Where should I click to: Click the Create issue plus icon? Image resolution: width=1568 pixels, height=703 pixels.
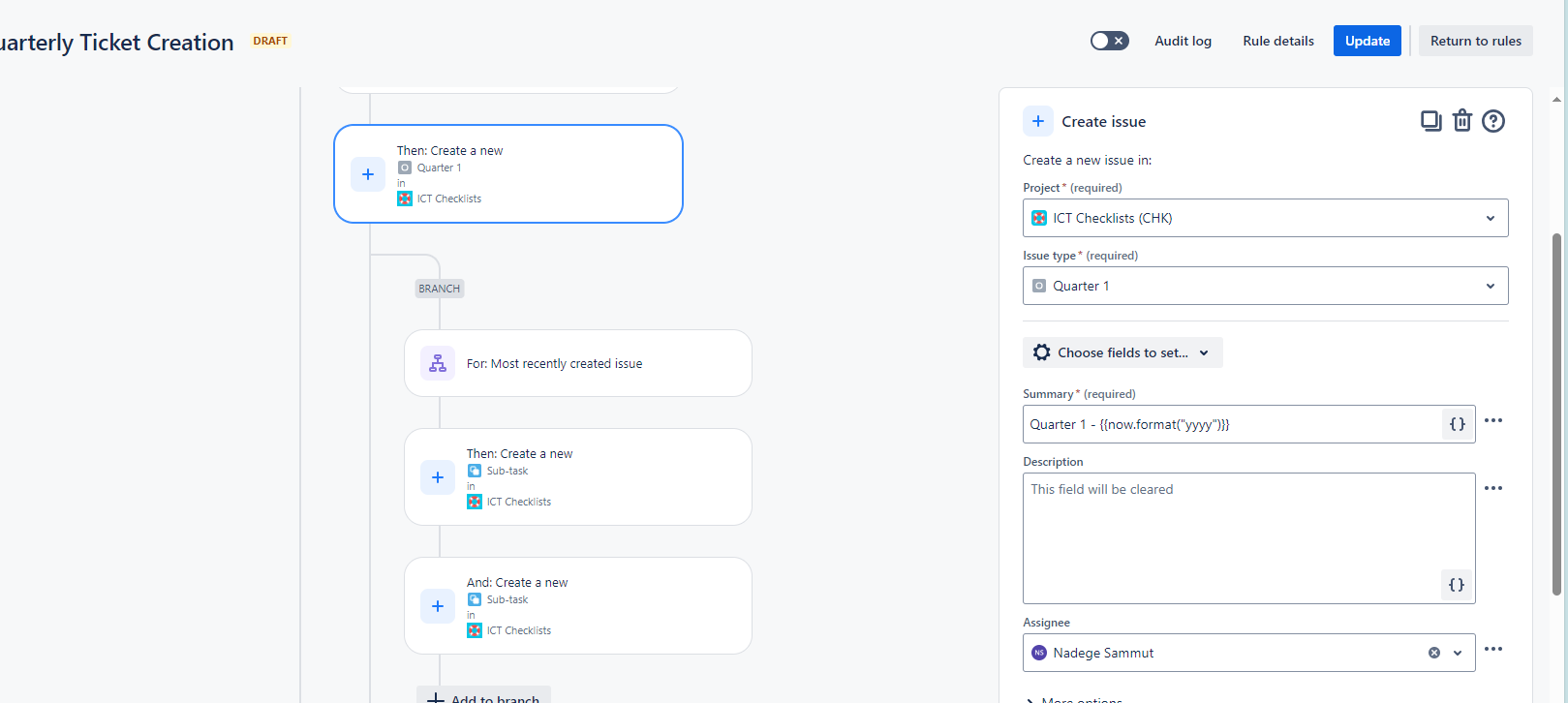pos(1038,121)
